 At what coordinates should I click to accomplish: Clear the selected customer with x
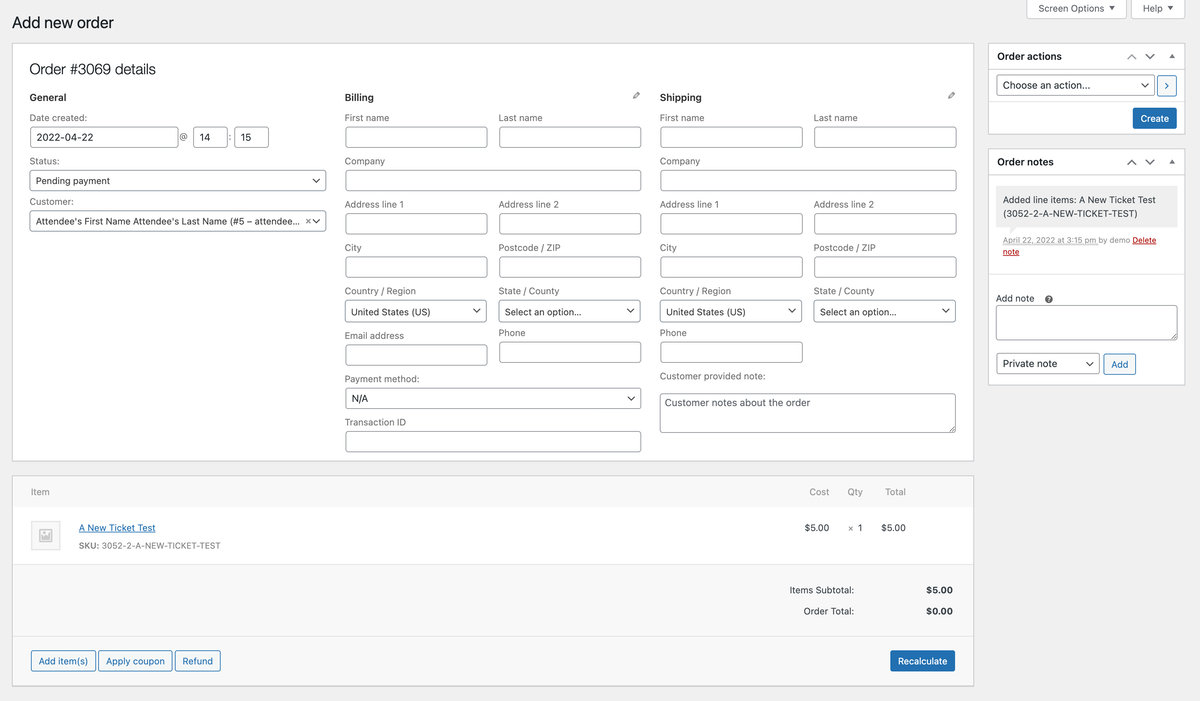[x=308, y=221]
